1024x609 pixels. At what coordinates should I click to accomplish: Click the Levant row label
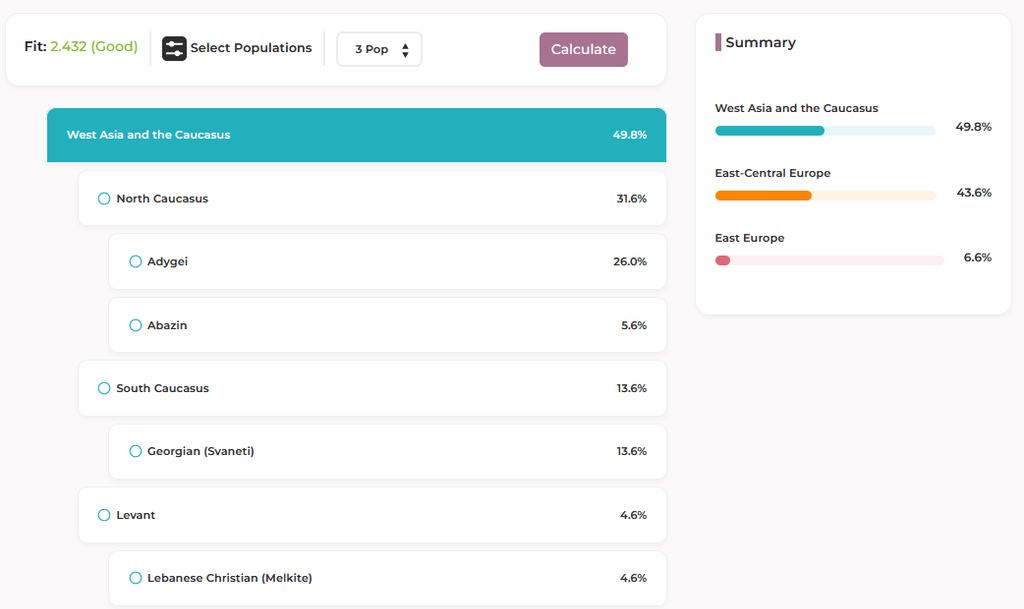click(136, 515)
